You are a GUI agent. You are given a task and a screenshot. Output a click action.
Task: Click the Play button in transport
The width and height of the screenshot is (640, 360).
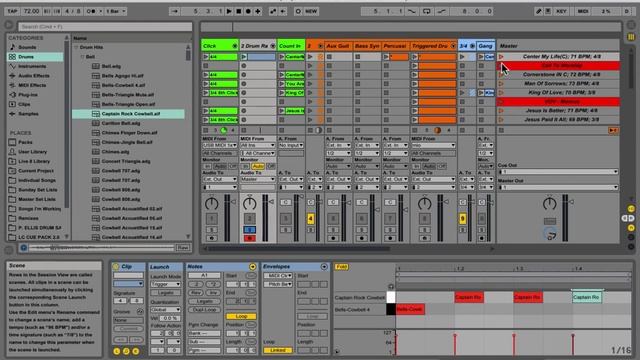coord(229,11)
